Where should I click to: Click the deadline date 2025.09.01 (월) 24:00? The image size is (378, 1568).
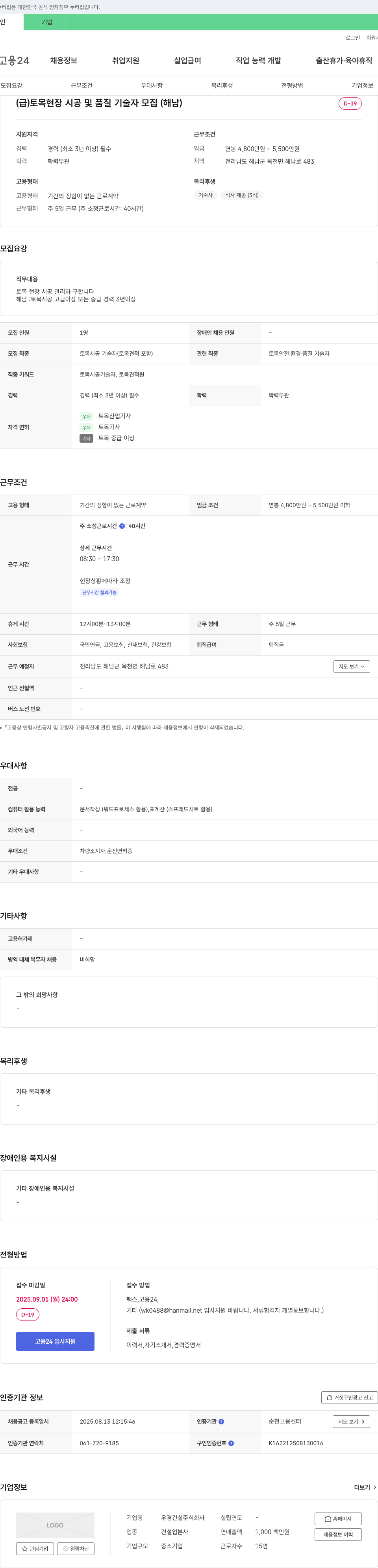47,1300
